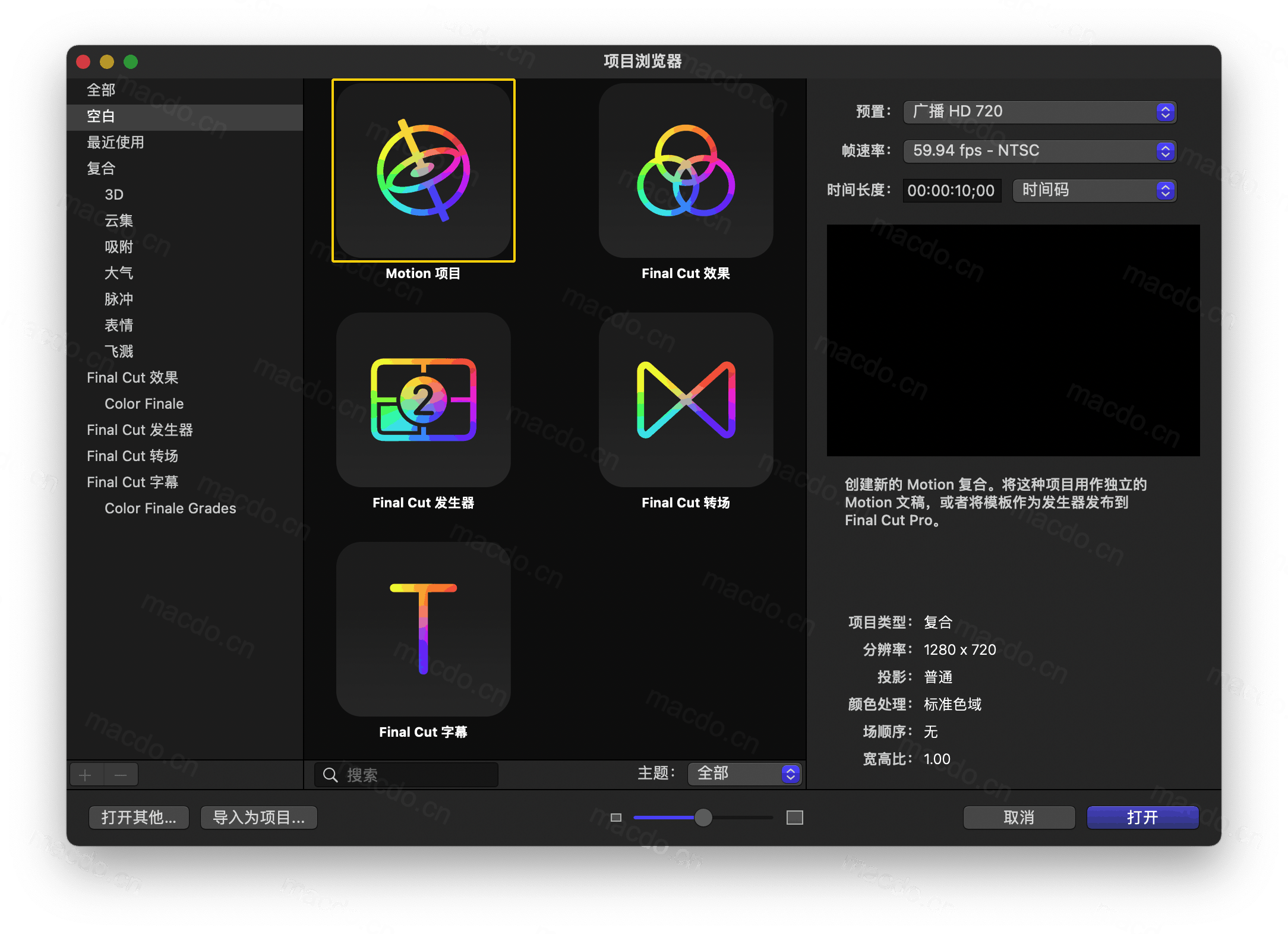Select 最近使用 in the sidebar
This screenshot has height=934, width=1288.
(185, 143)
